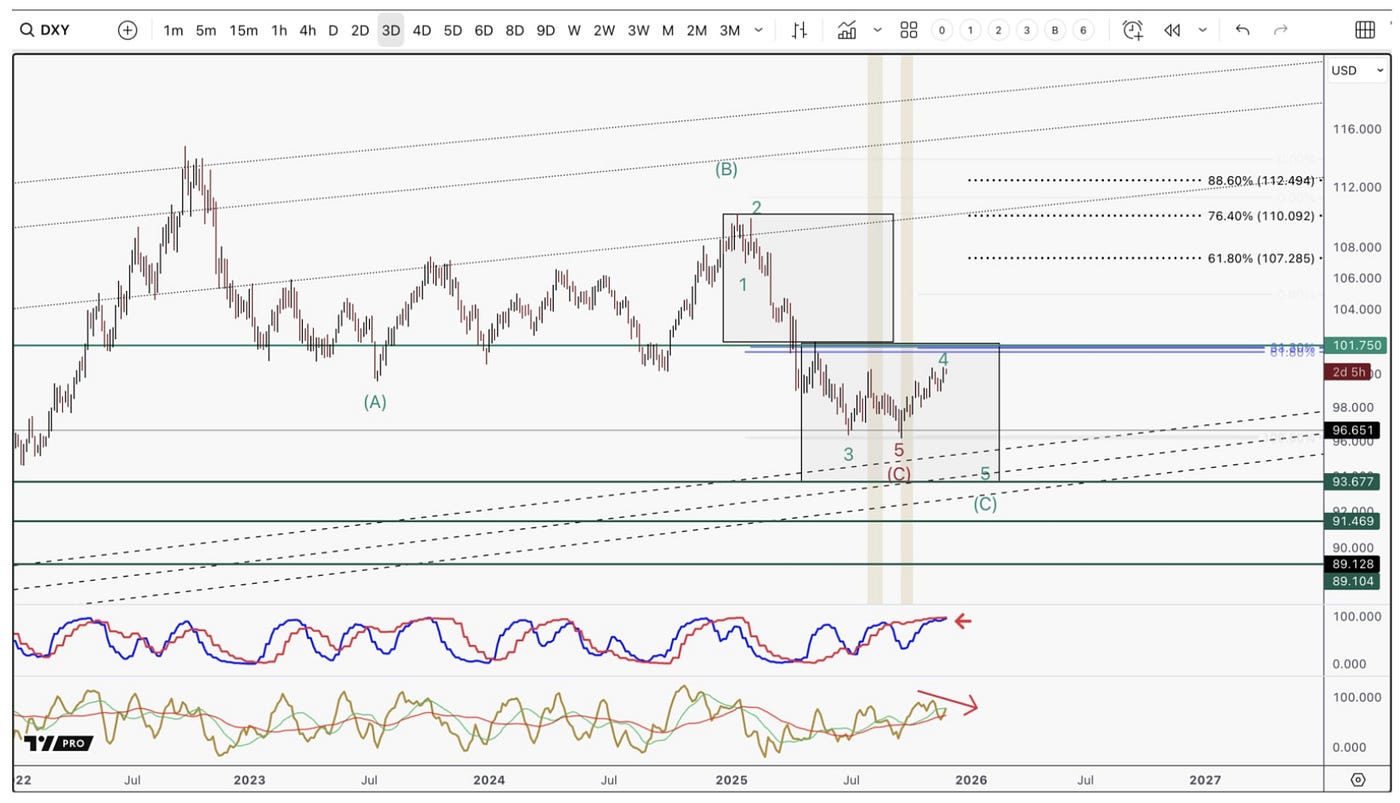Expand the replay options dropdown

1202,30
